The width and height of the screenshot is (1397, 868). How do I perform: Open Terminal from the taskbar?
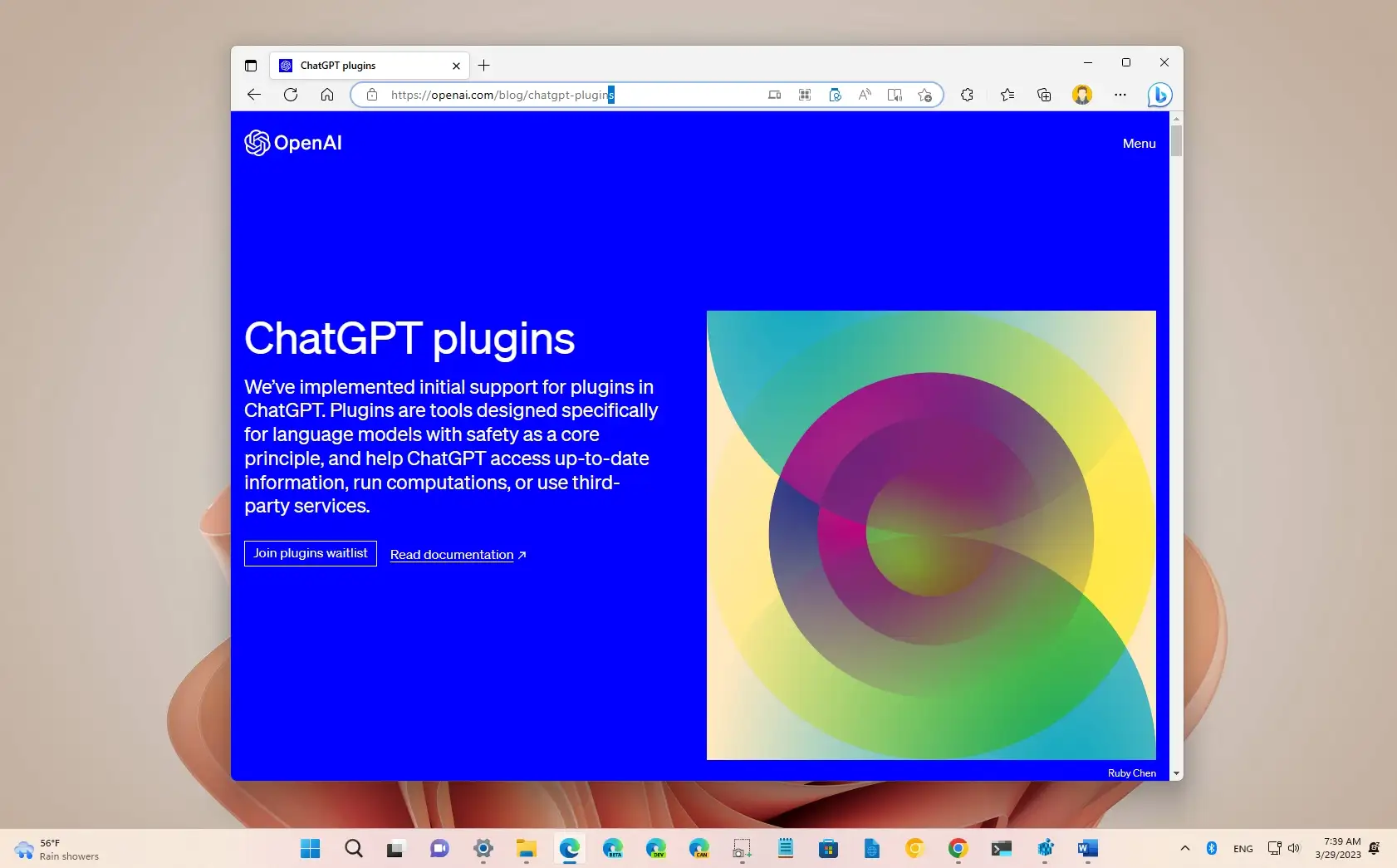[x=1002, y=848]
